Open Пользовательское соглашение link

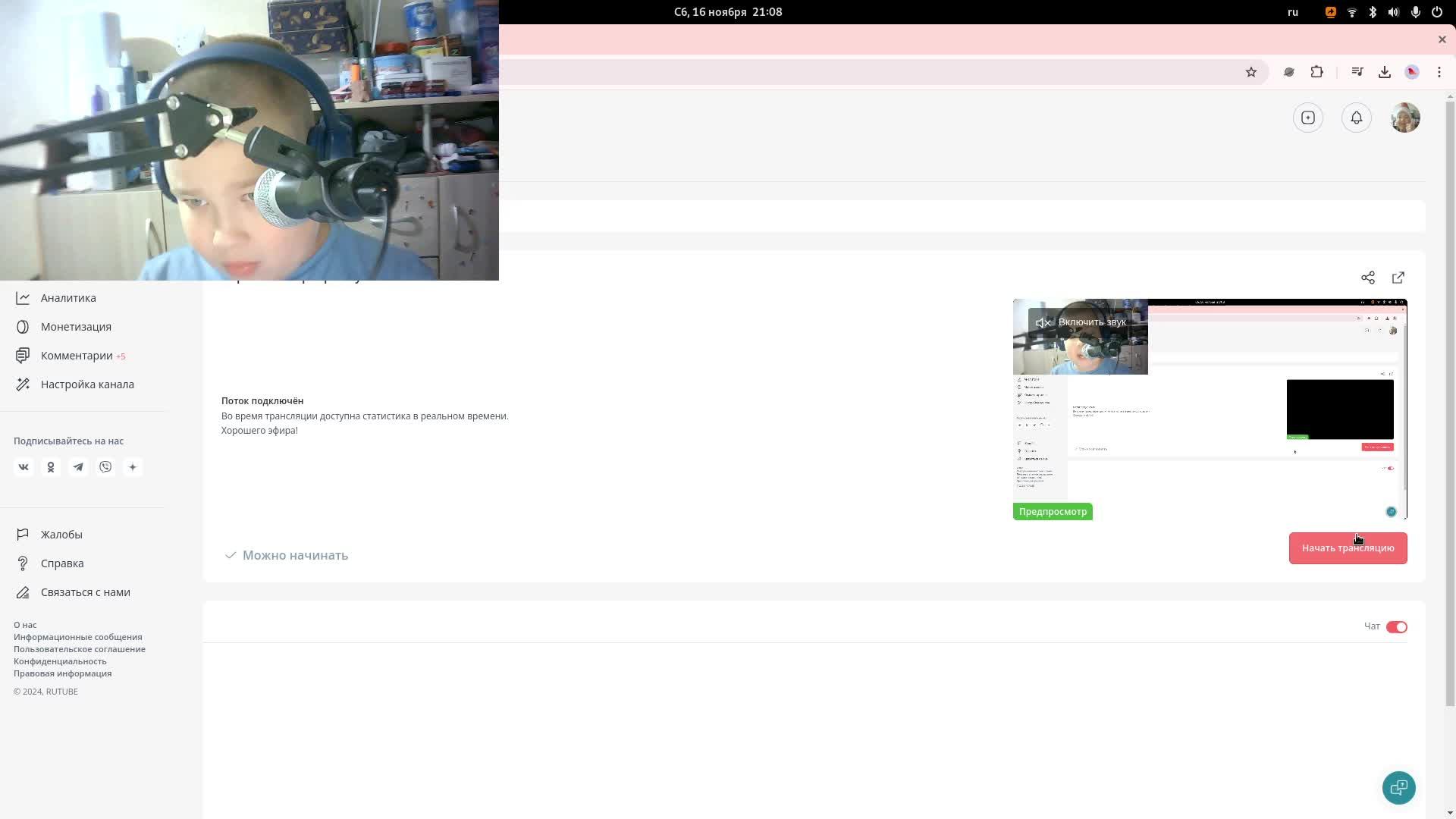[80, 649]
